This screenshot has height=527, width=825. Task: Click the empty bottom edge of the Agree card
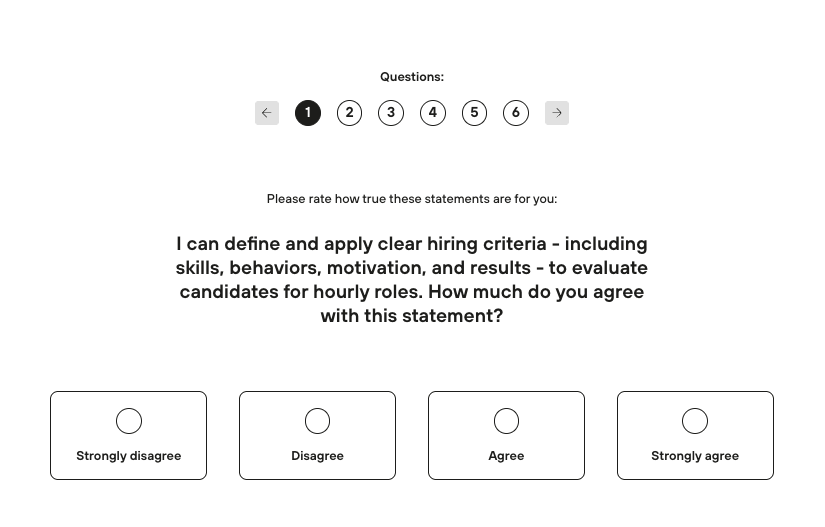coord(506,473)
